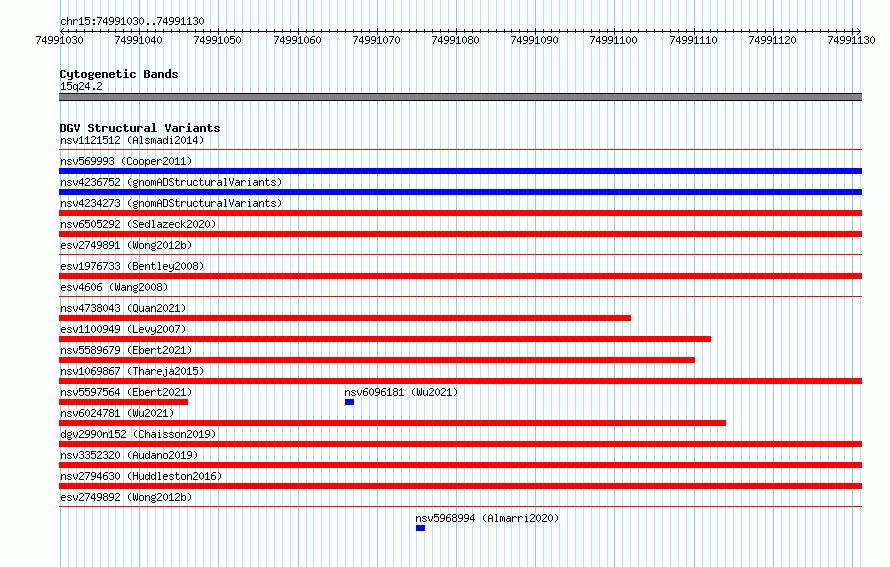Viewport: 890px width, 567px height.
Task: Open nsv4738043 (Quan2021) label
Action: pyautogui.click(x=123, y=308)
